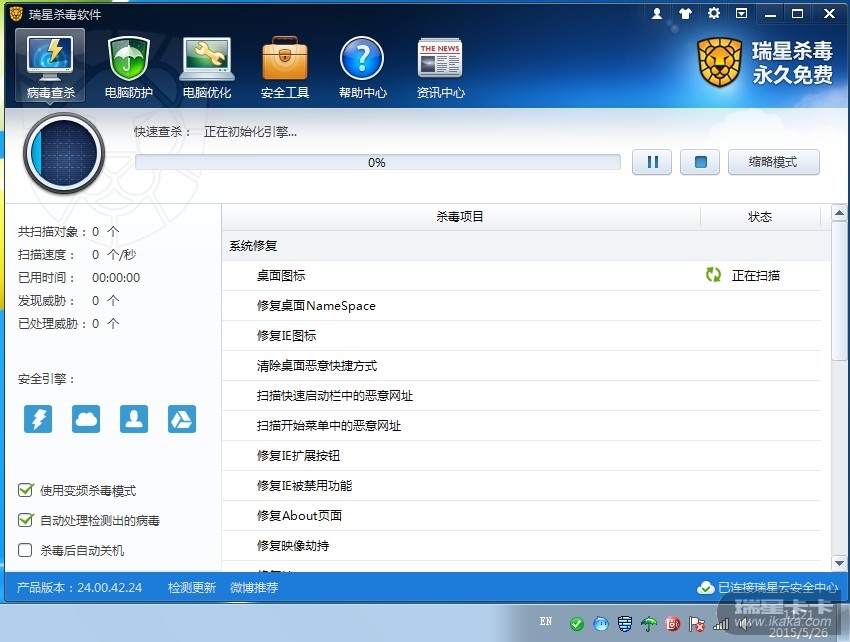The width and height of the screenshot is (850, 642).
Task: Select 修复映像劫持 item
Action: pyautogui.click(x=521, y=545)
